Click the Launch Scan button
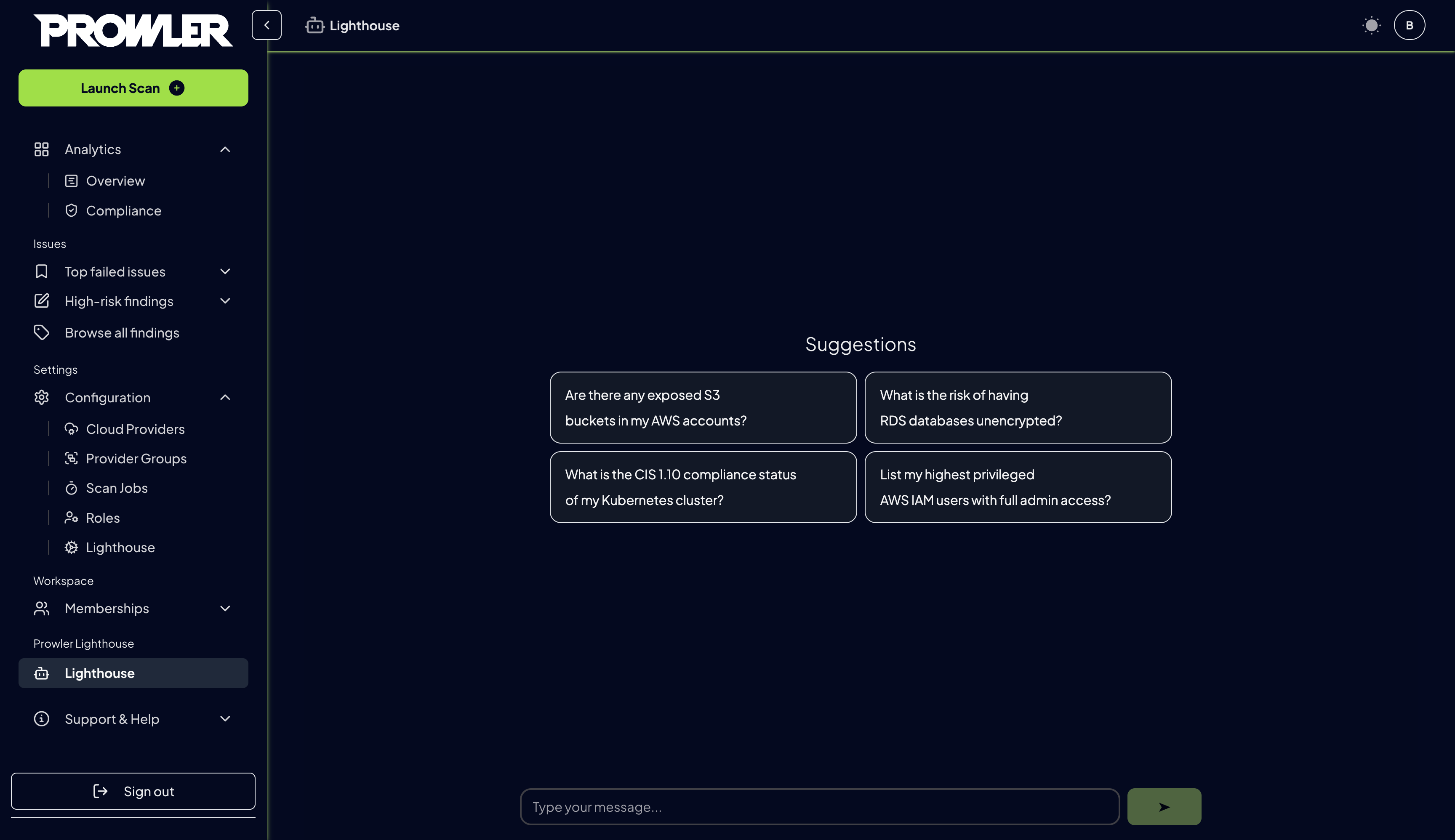 [x=133, y=88]
